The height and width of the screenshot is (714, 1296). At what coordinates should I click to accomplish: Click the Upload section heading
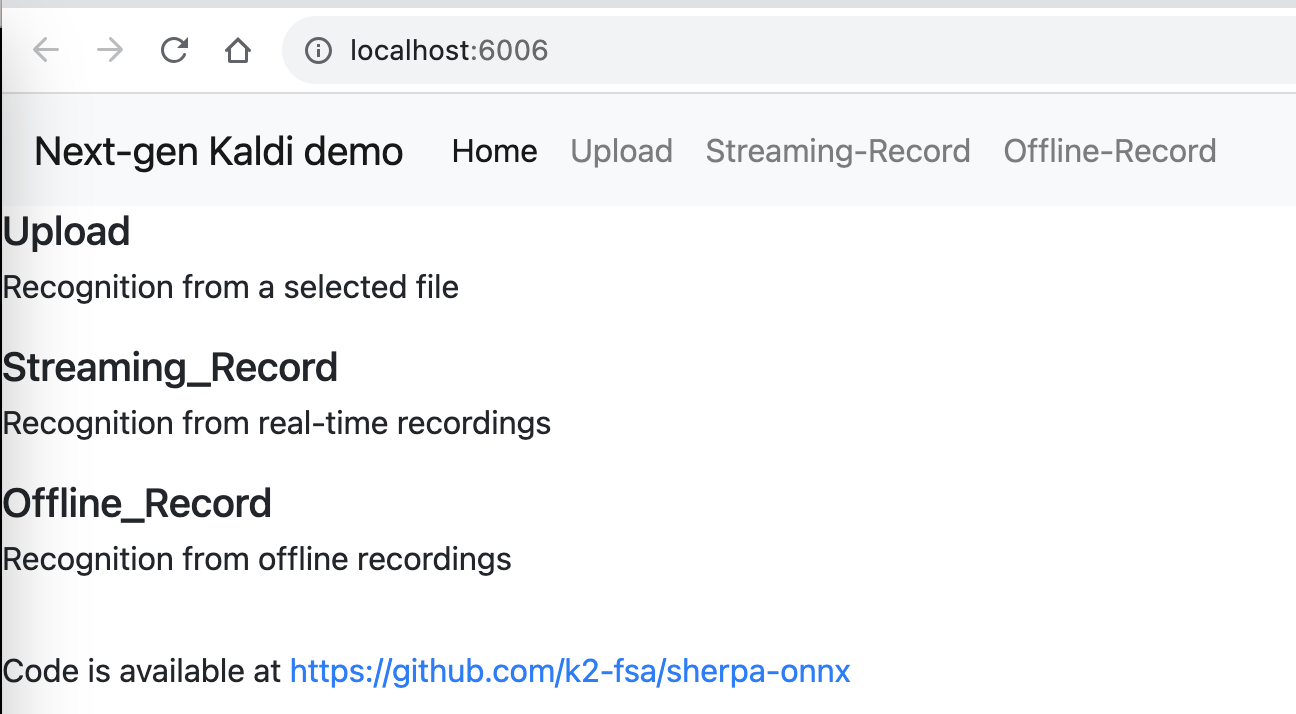[x=66, y=232]
